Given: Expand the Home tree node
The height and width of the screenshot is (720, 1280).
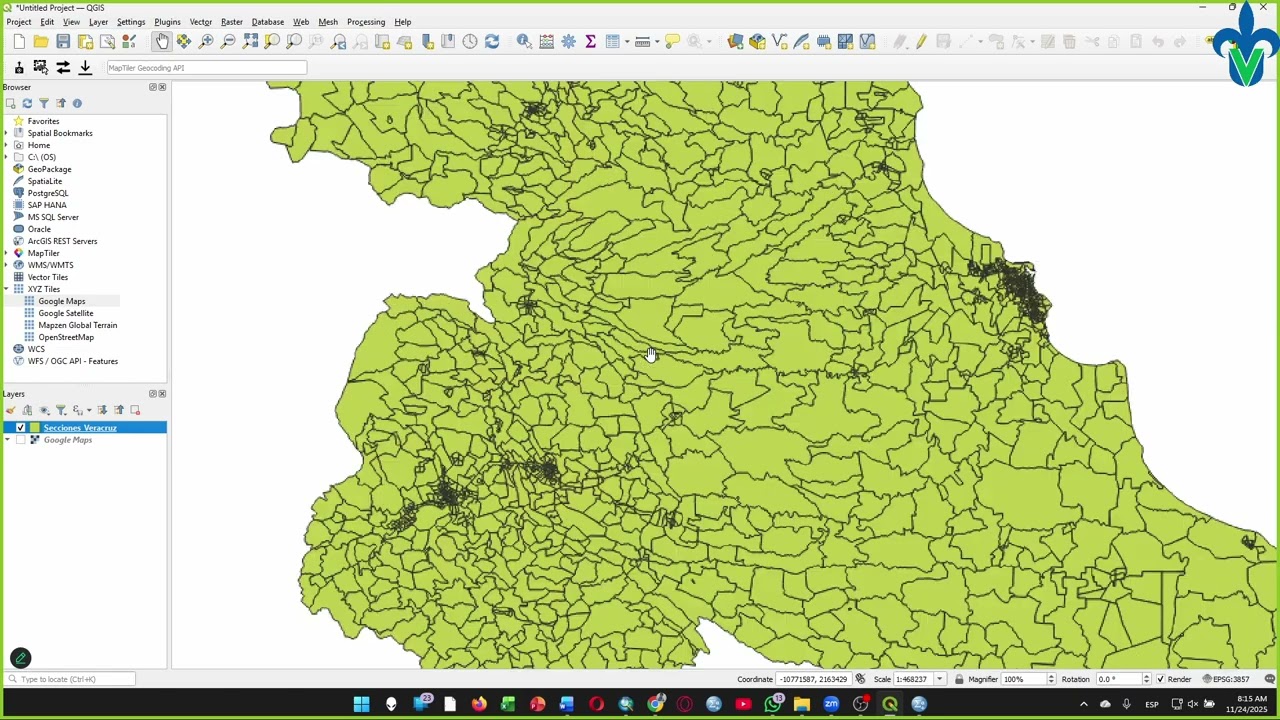Looking at the screenshot, I should point(7,145).
